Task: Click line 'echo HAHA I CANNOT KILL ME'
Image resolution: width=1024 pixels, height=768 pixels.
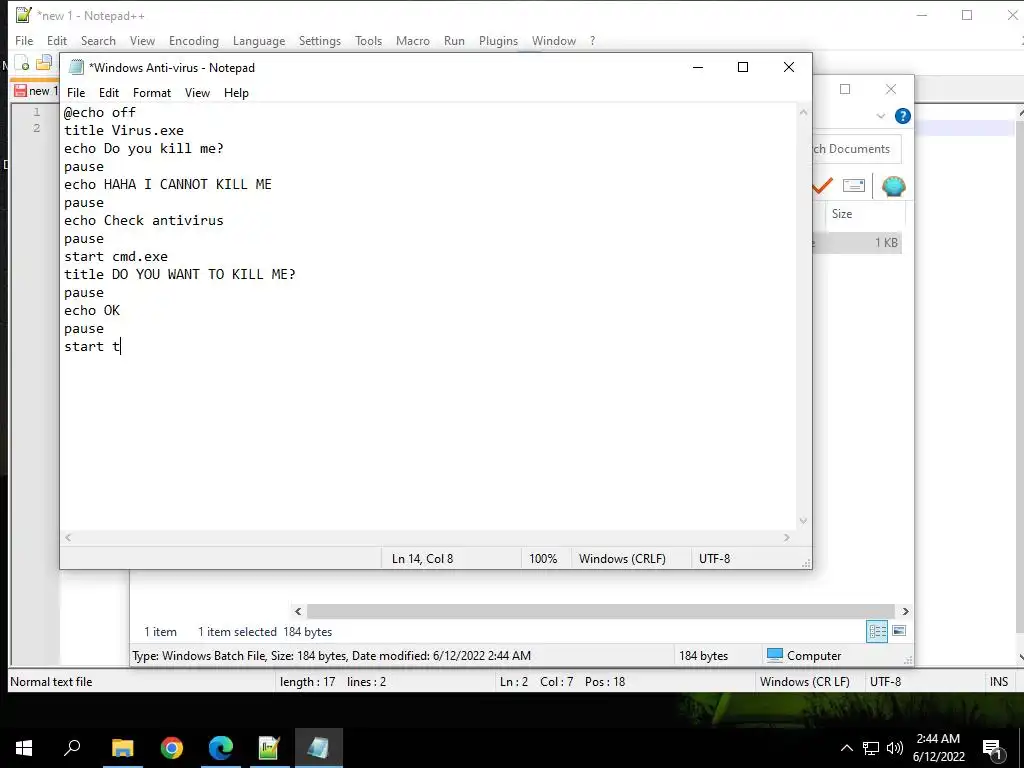Action: pos(167,185)
